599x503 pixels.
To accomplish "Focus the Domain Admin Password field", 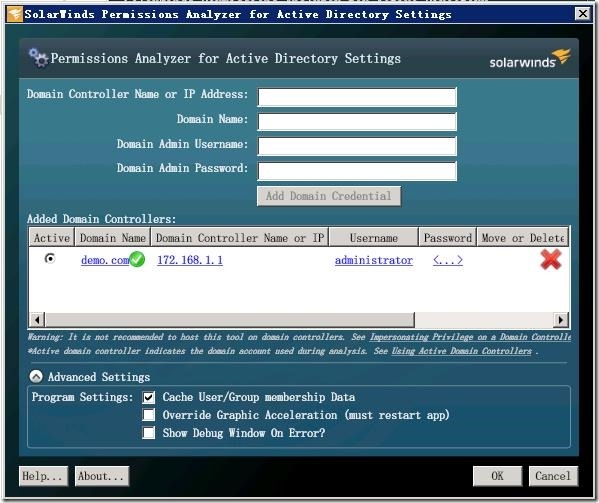I will point(357,171).
